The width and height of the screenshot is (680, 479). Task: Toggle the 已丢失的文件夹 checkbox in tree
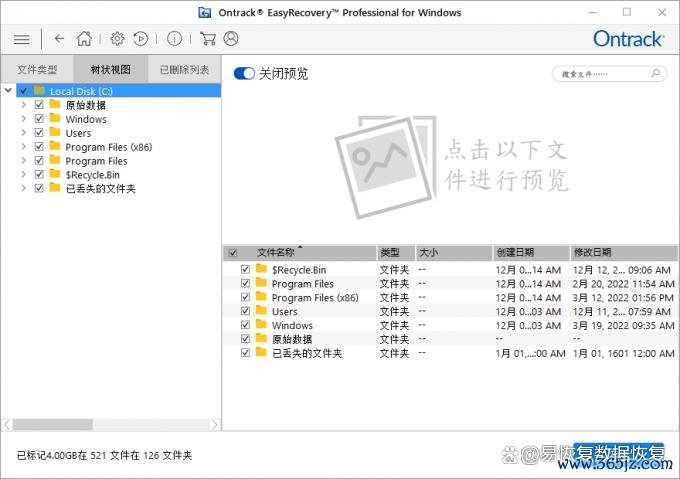39,188
